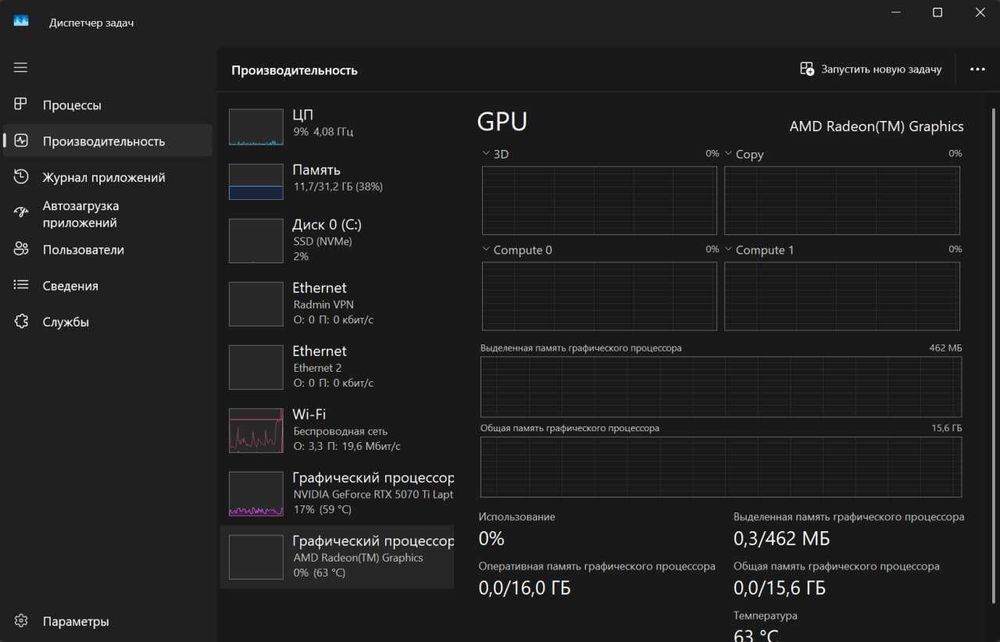Click the Сведения list icon
The width and height of the screenshot is (1000, 642).
(x=21, y=285)
